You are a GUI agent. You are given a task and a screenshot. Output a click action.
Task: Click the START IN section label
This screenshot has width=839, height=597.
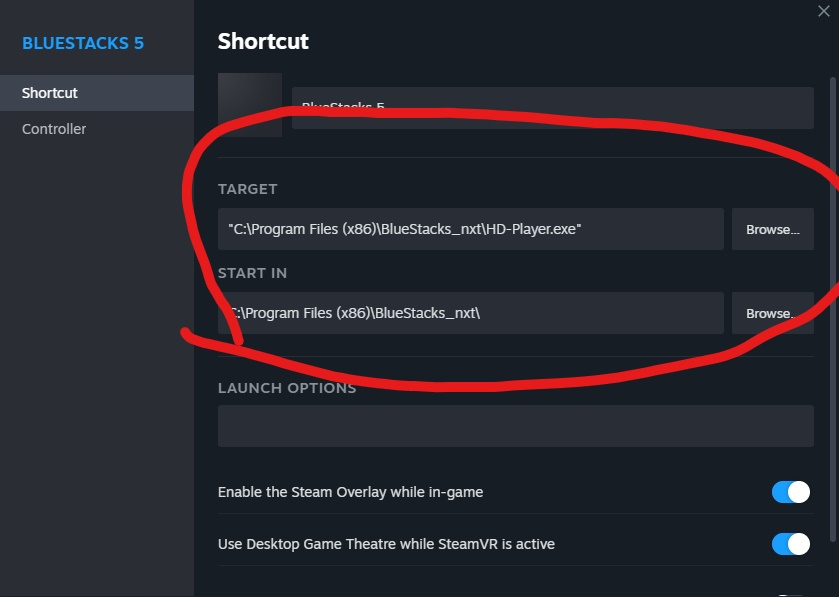(252, 273)
